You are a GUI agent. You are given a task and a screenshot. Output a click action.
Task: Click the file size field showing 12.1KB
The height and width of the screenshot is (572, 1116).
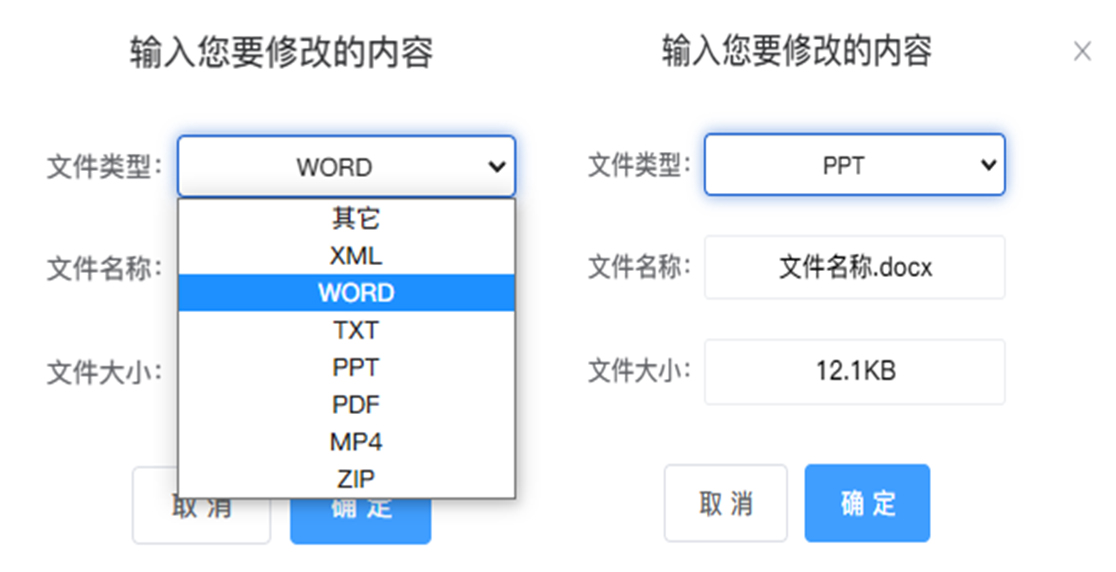point(854,372)
